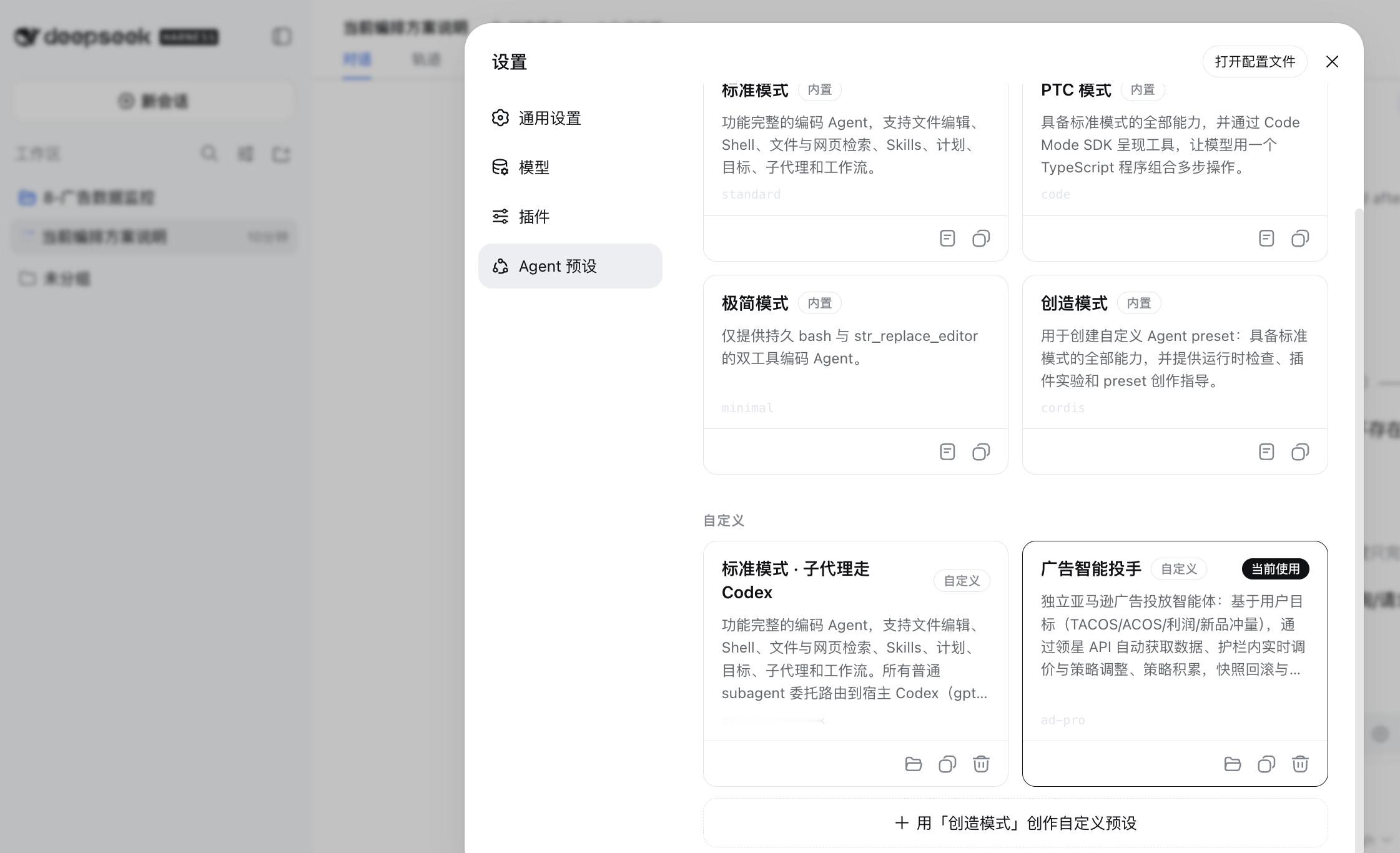
Task: Toggle the sidebar collapse icon in main window
Action: click(x=282, y=37)
